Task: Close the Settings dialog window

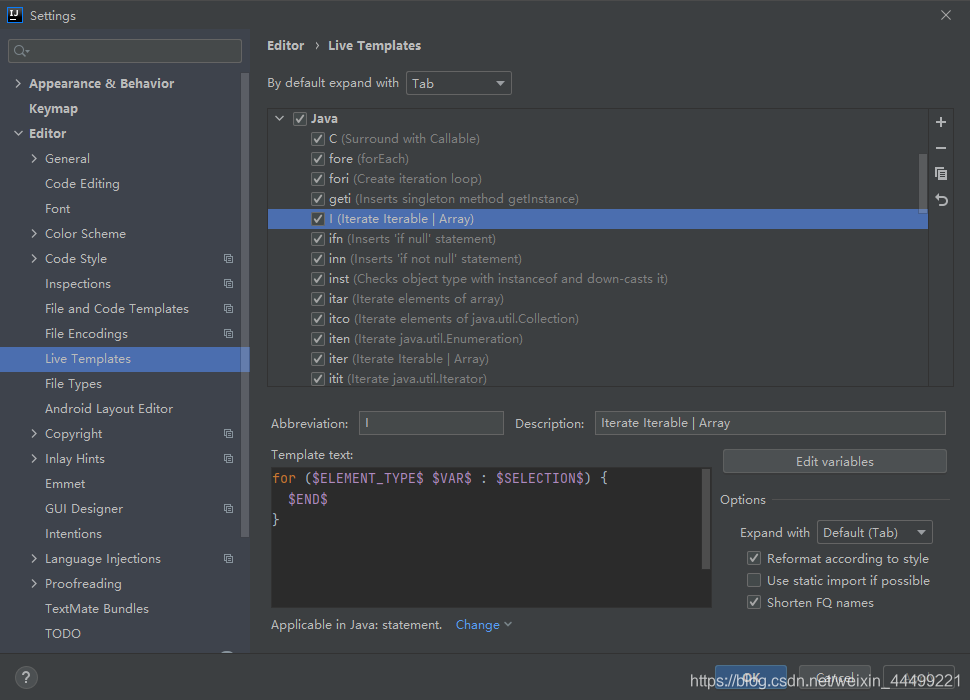Action: (x=946, y=15)
